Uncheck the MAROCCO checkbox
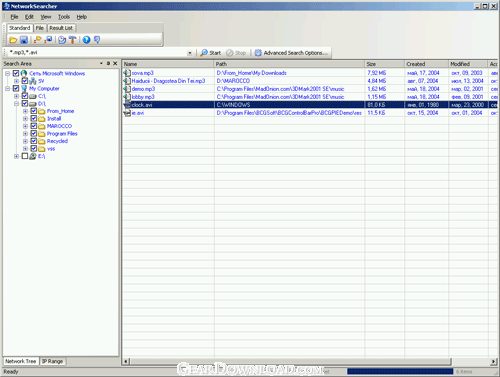500x377 pixels. click(x=34, y=126)
